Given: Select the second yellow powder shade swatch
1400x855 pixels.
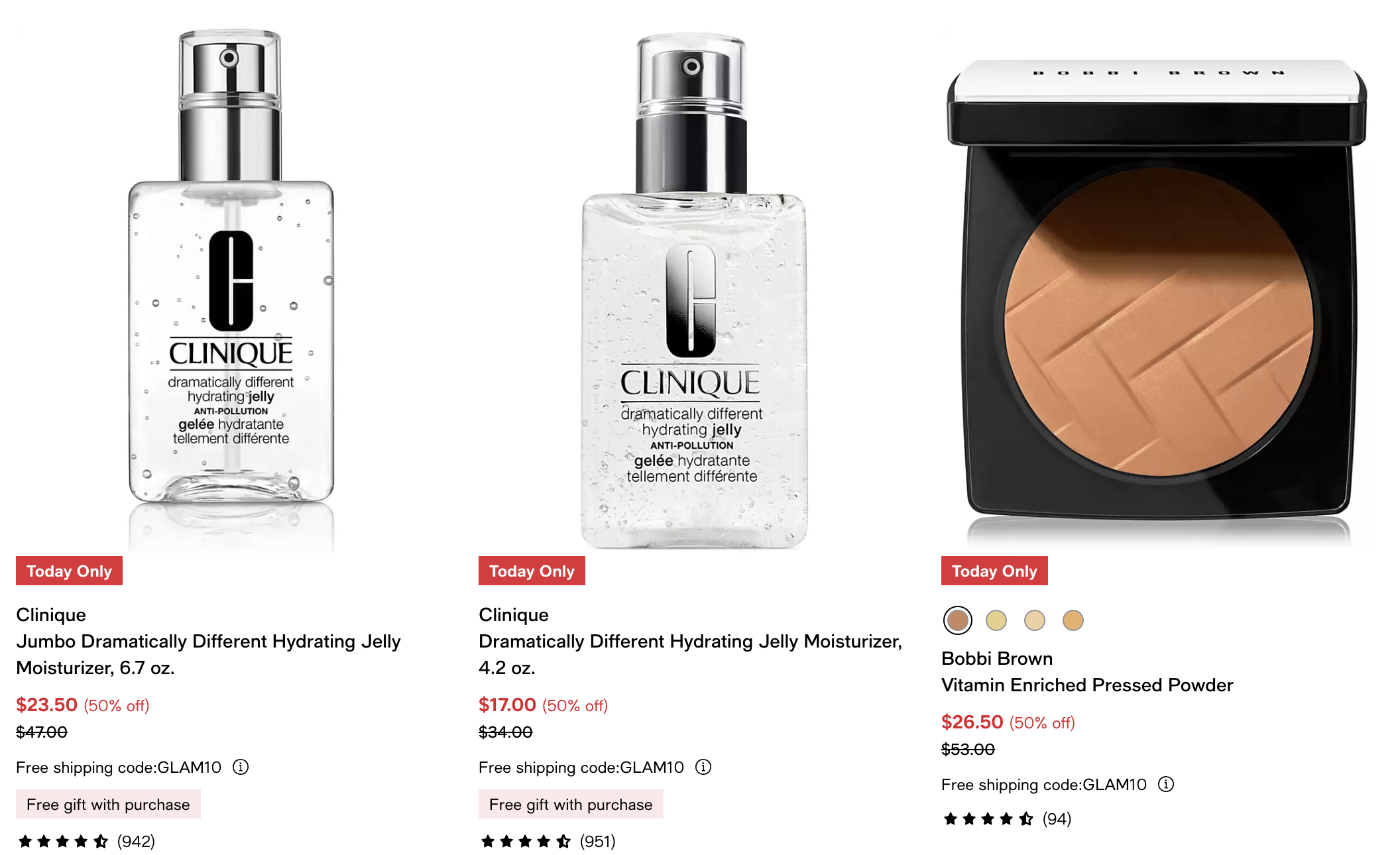Looking at the screenshot, I should 996,620.
